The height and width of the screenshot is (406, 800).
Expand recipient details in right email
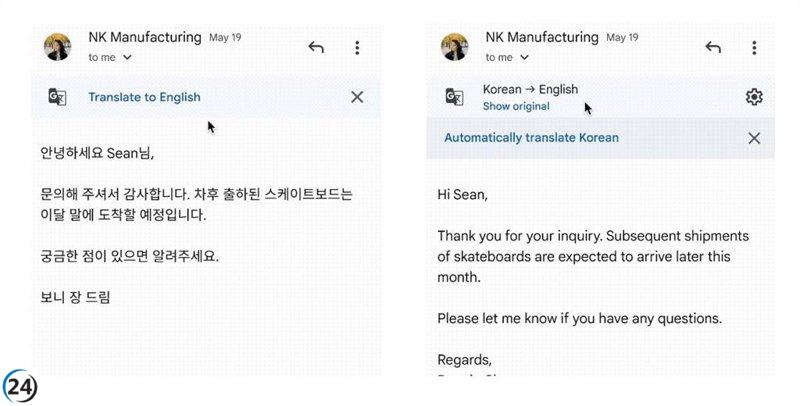[x=524, y=58]
